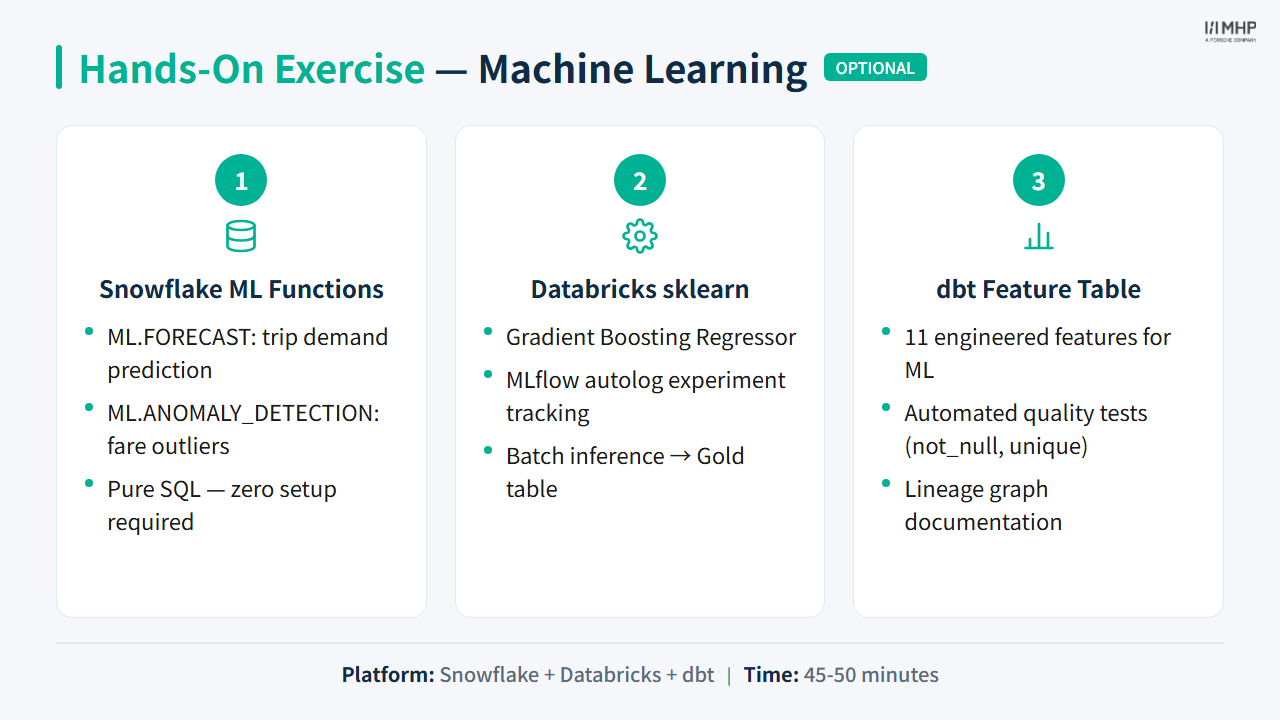The height and width of the screenshot is (720, 1280).
Task: Click the number 1 circle badge
Action: [241, 181]
